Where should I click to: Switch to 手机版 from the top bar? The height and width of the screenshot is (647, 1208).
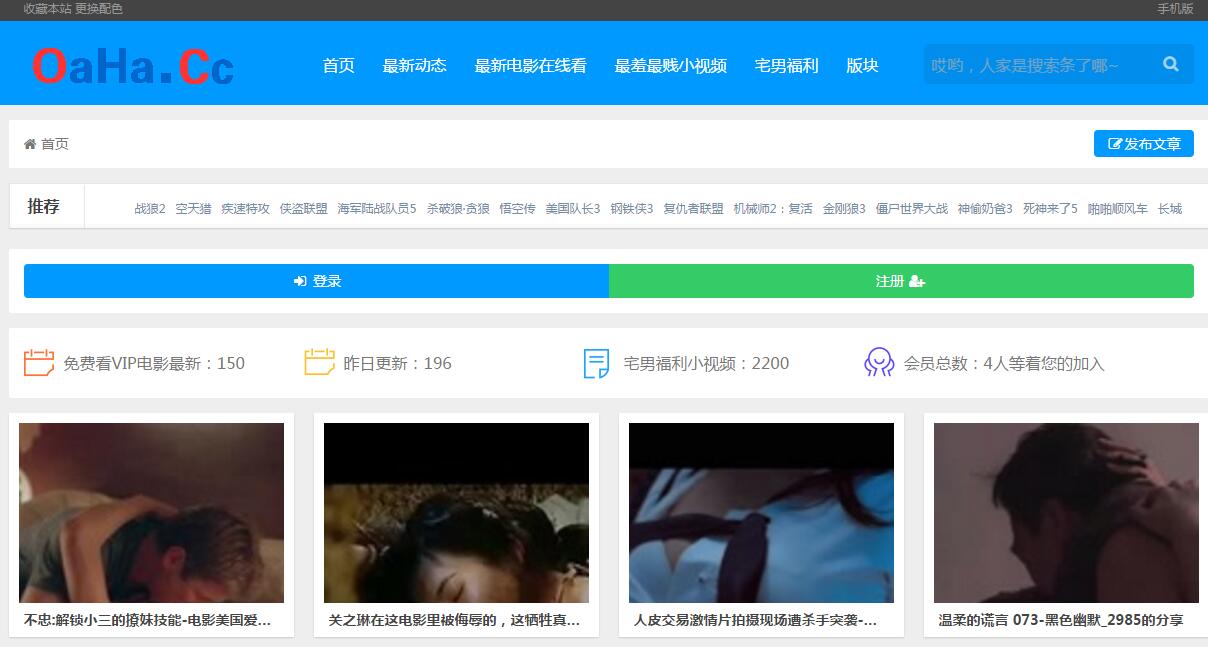(x=1175, y=9)
